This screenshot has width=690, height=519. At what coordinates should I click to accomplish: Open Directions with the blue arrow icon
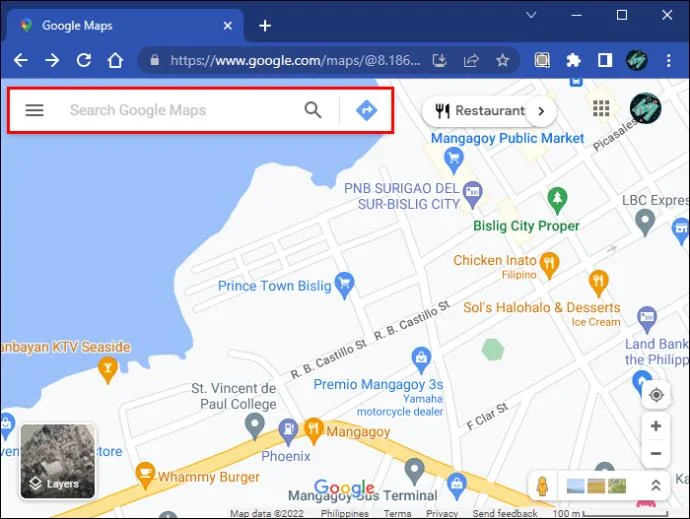pyautogui.click(x=367, y=110)
